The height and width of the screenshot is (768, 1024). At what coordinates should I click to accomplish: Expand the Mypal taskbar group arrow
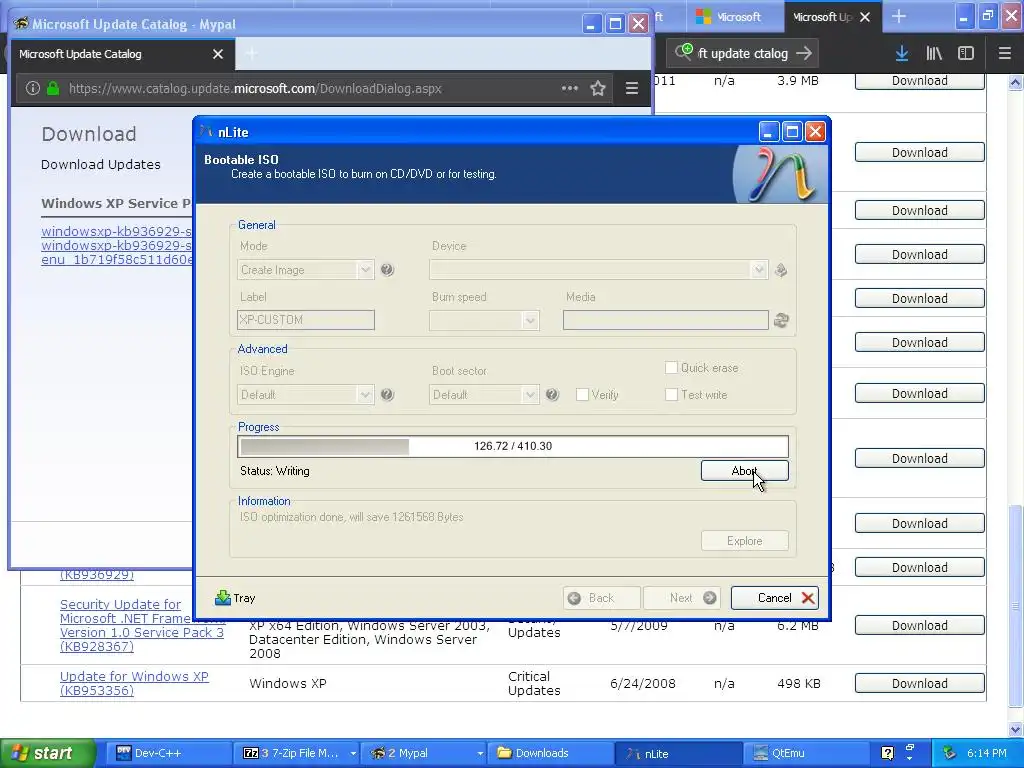480,753
